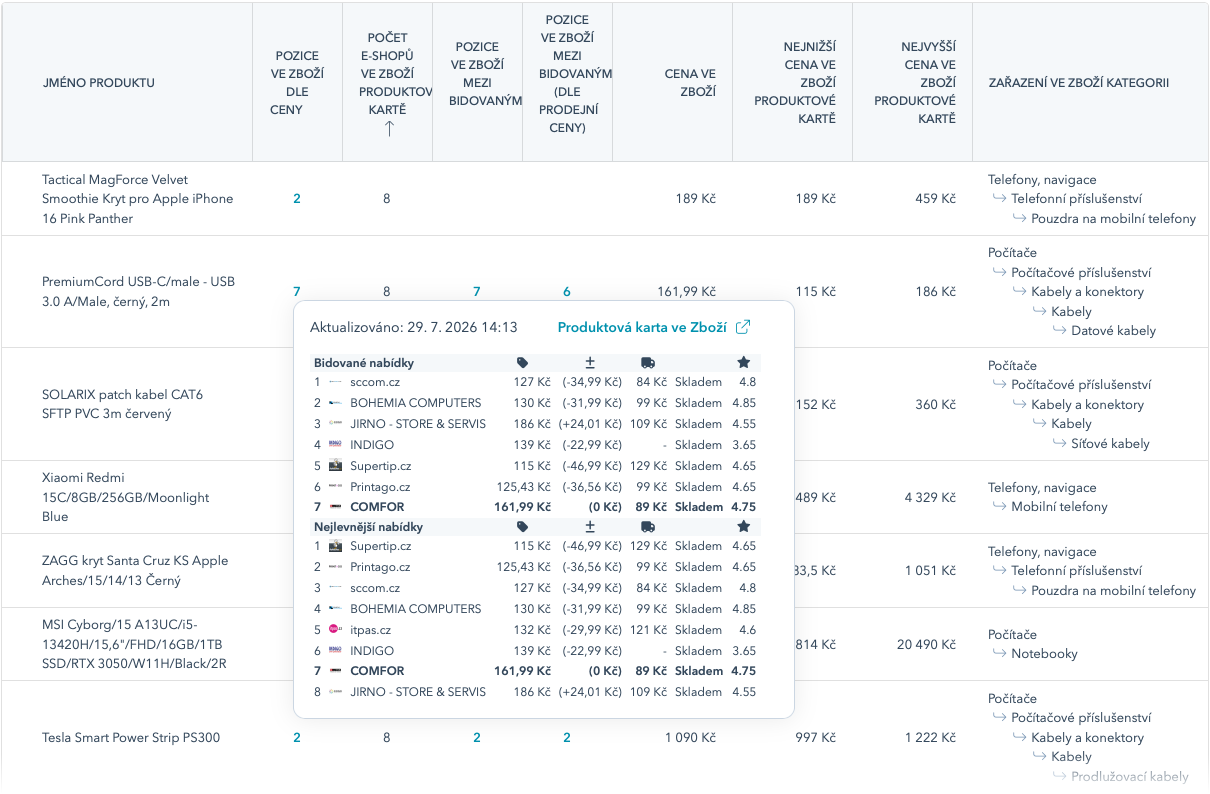The width and height of the screenshot is (1210, 794).
Task: Click the pink itpas.cz shop logo
Action: 336,630
